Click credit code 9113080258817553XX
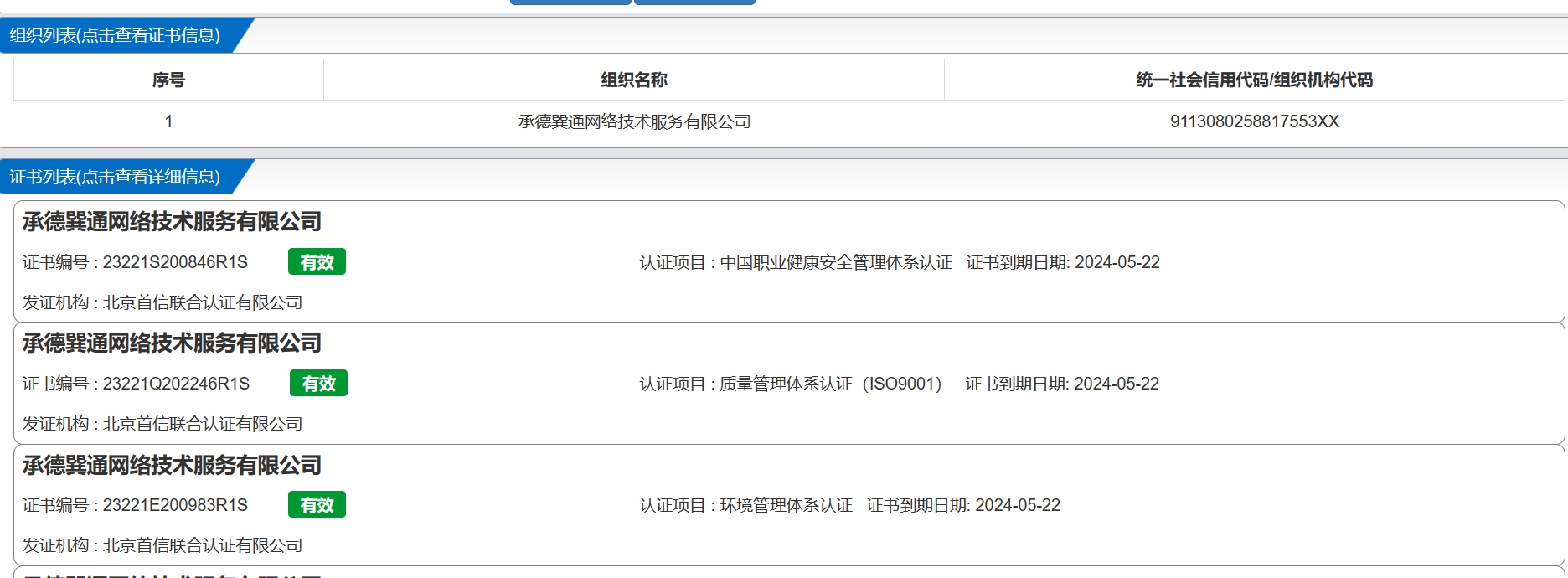Viewport: 1568px width, 578px height. point(1255,121)
